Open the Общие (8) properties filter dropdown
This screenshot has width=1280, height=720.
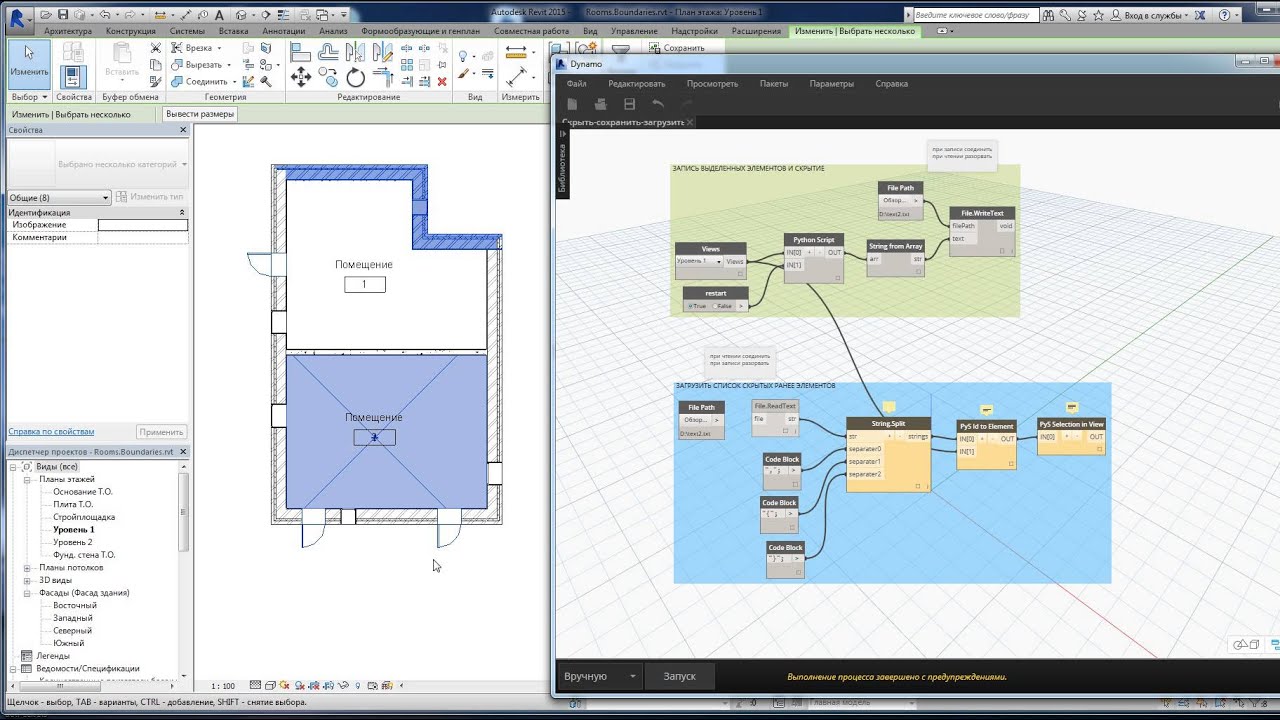coord(59,197)
